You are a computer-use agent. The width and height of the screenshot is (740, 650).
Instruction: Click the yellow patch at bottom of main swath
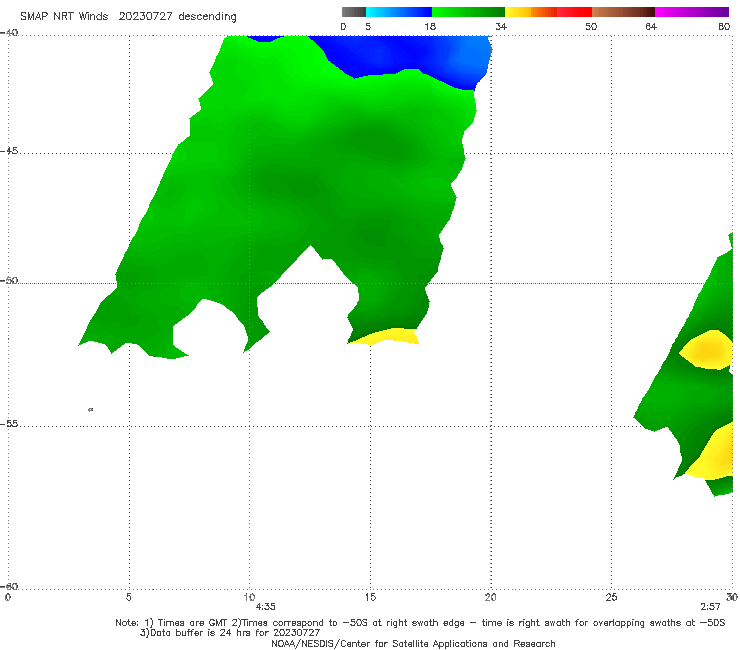387,336
